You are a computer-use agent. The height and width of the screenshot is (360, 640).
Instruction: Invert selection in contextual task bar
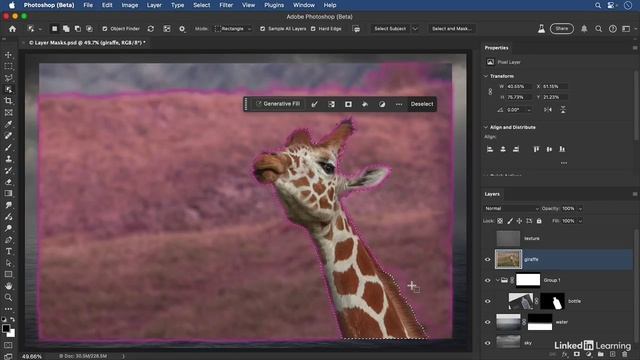[x=331, y=104]
